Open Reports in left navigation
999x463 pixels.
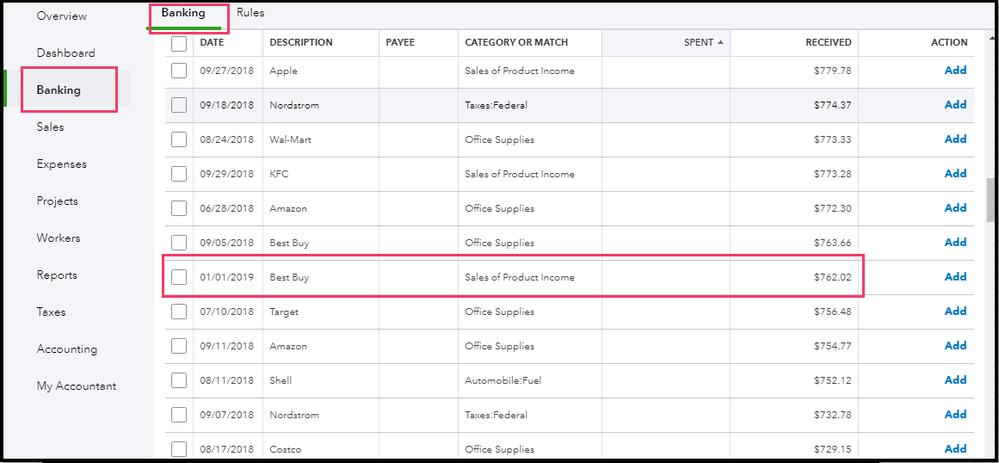point(56,275)
